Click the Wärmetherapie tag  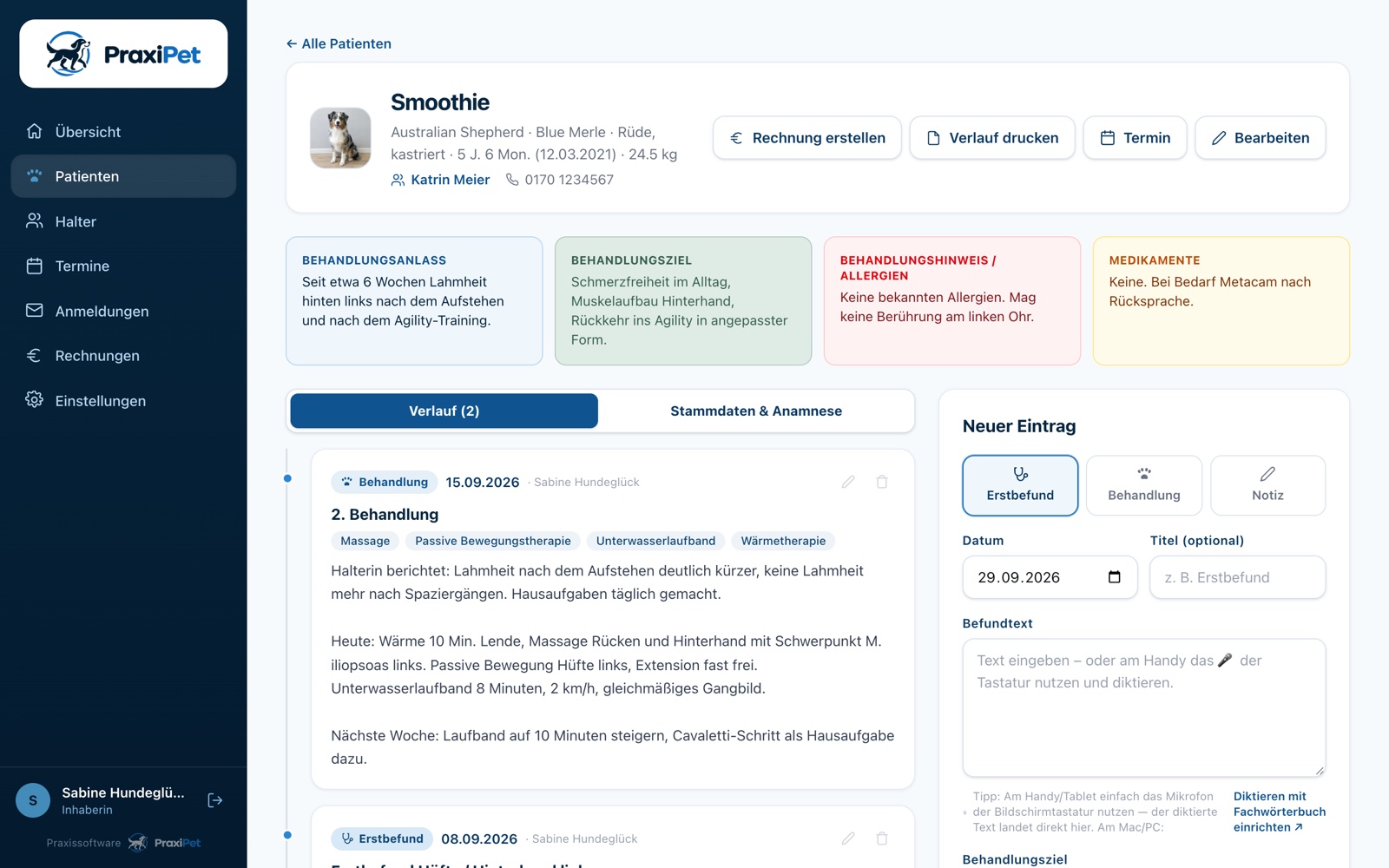pyautogui.click(x=783, y=541)
